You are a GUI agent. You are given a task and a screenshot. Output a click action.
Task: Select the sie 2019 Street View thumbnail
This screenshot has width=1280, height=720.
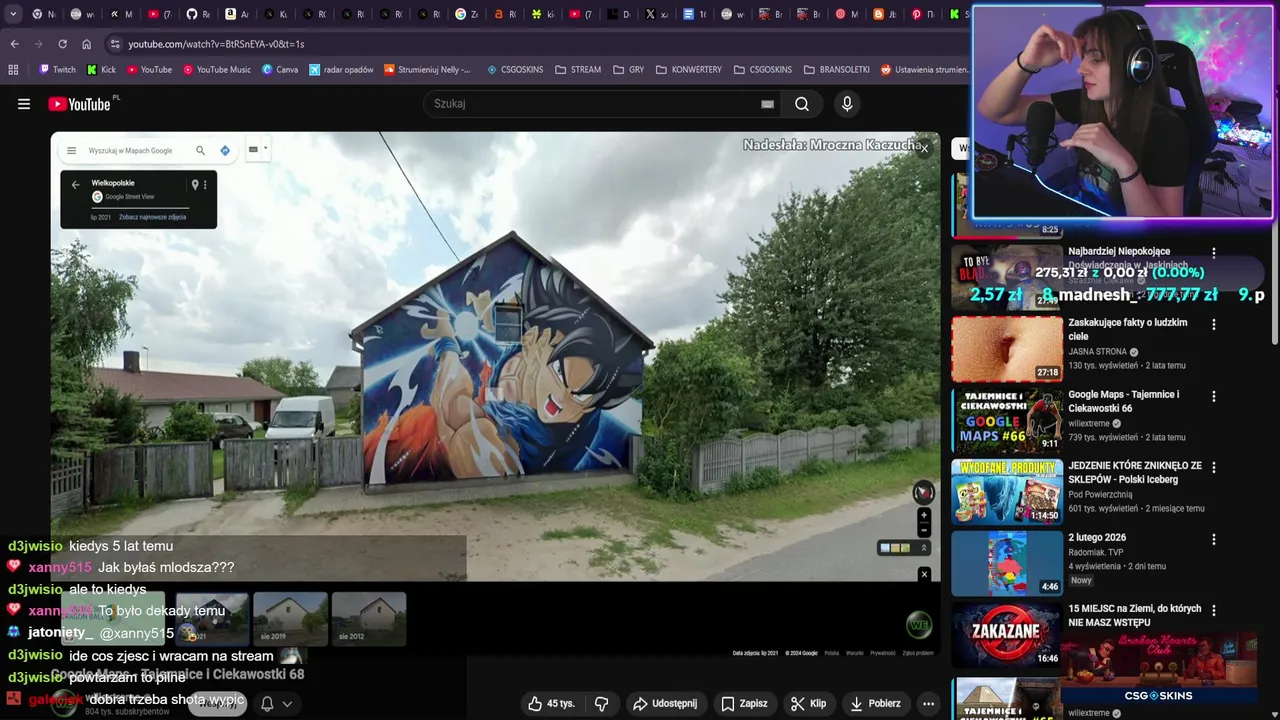click(x=290, y=618)
